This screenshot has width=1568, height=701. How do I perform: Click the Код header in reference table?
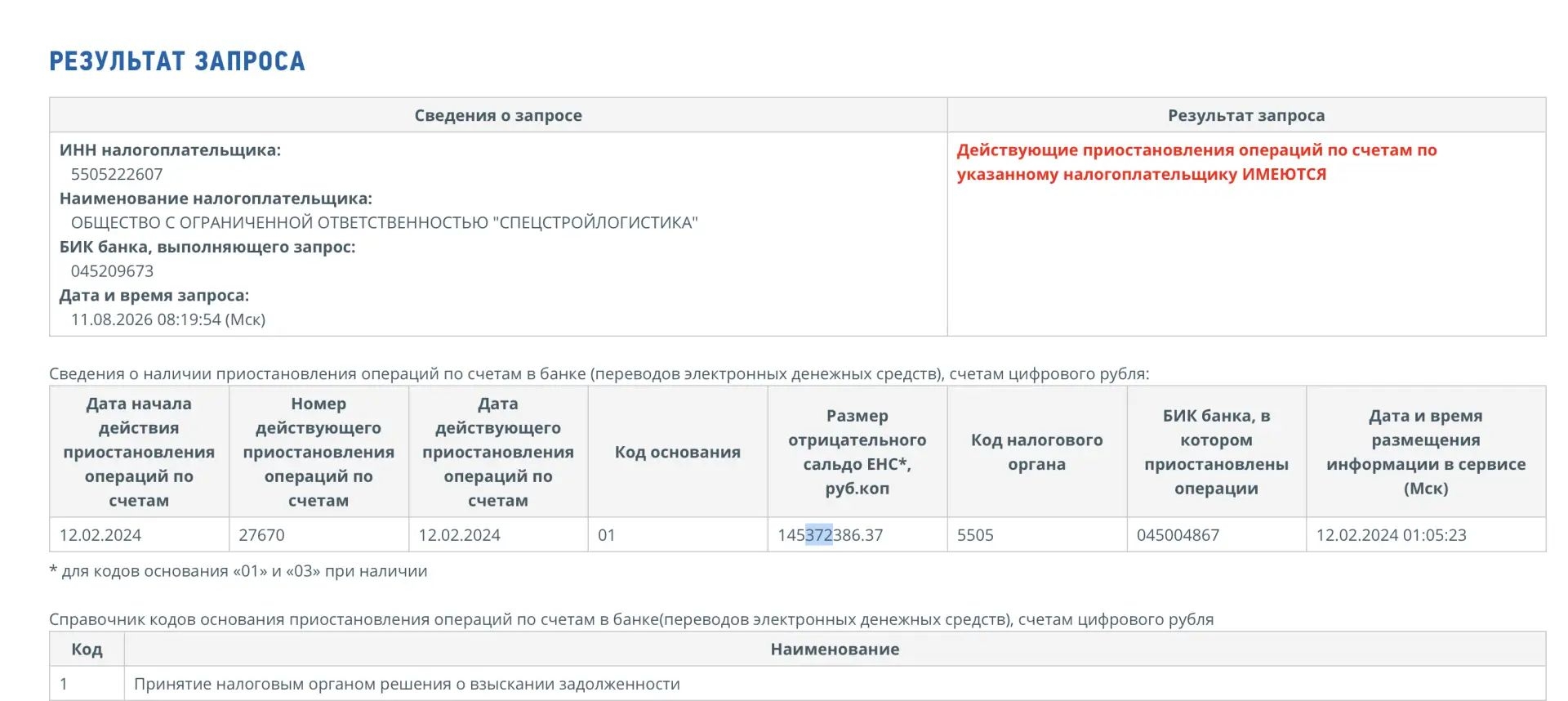pyautogui.click(x=87, y=650)
